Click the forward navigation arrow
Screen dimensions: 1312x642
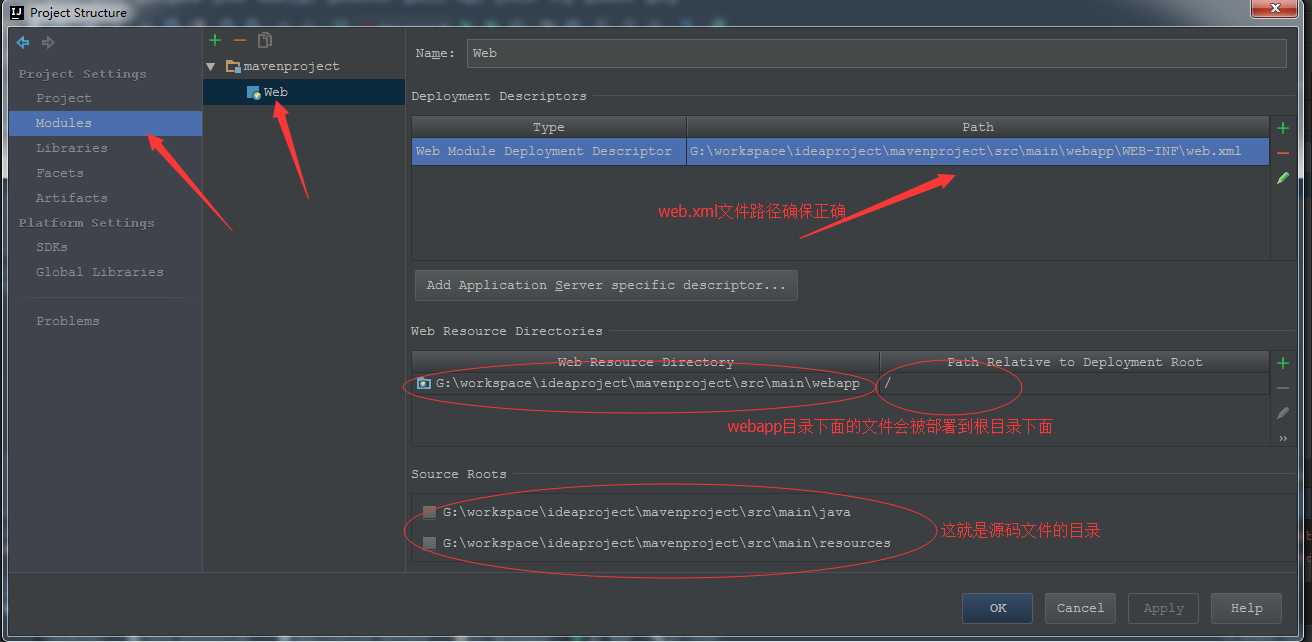point(48,42)
